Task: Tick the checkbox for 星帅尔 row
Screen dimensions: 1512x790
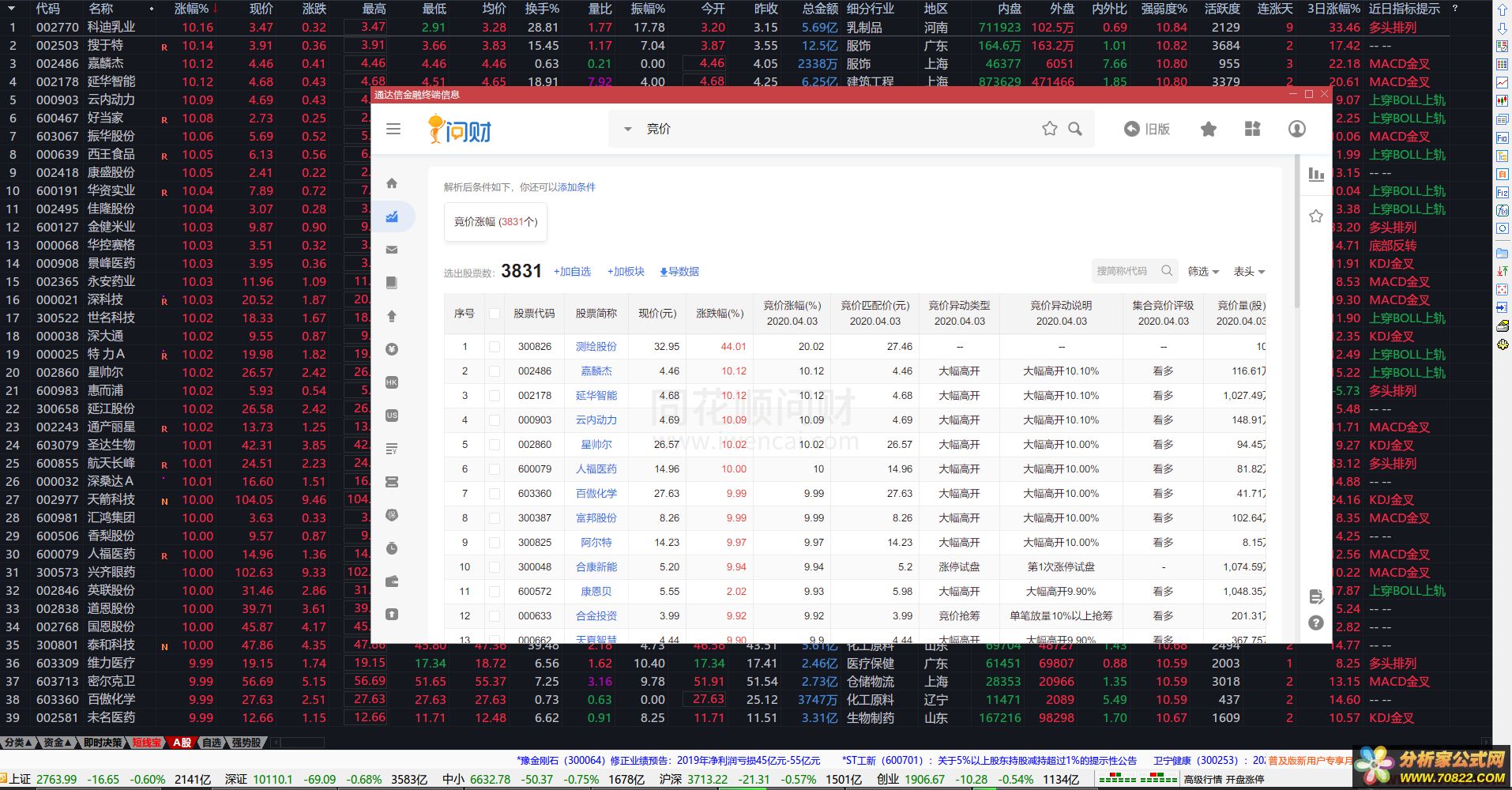Action: 495,444
